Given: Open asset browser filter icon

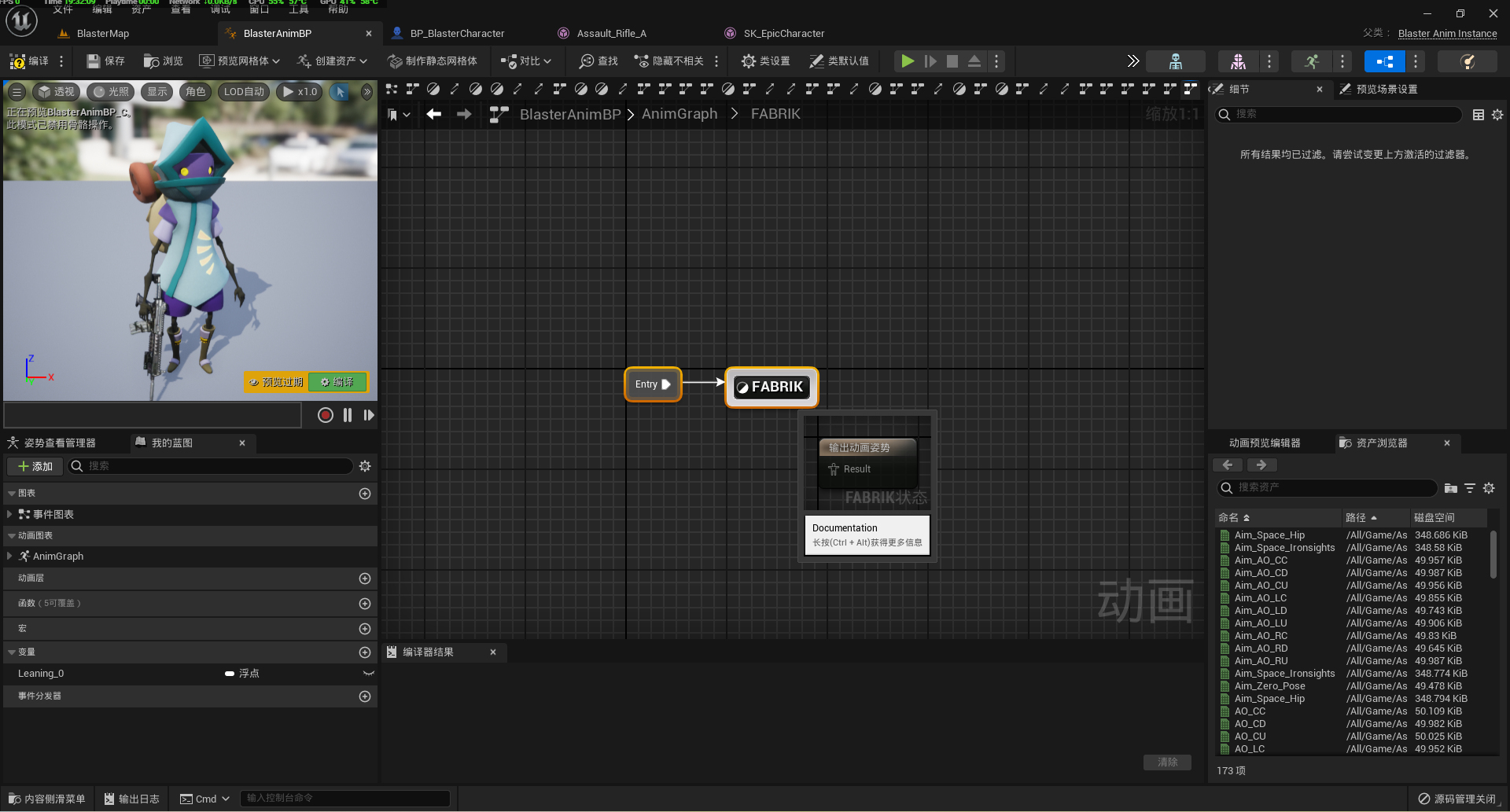Looking at the screenshot, I should coord(1470,488).
